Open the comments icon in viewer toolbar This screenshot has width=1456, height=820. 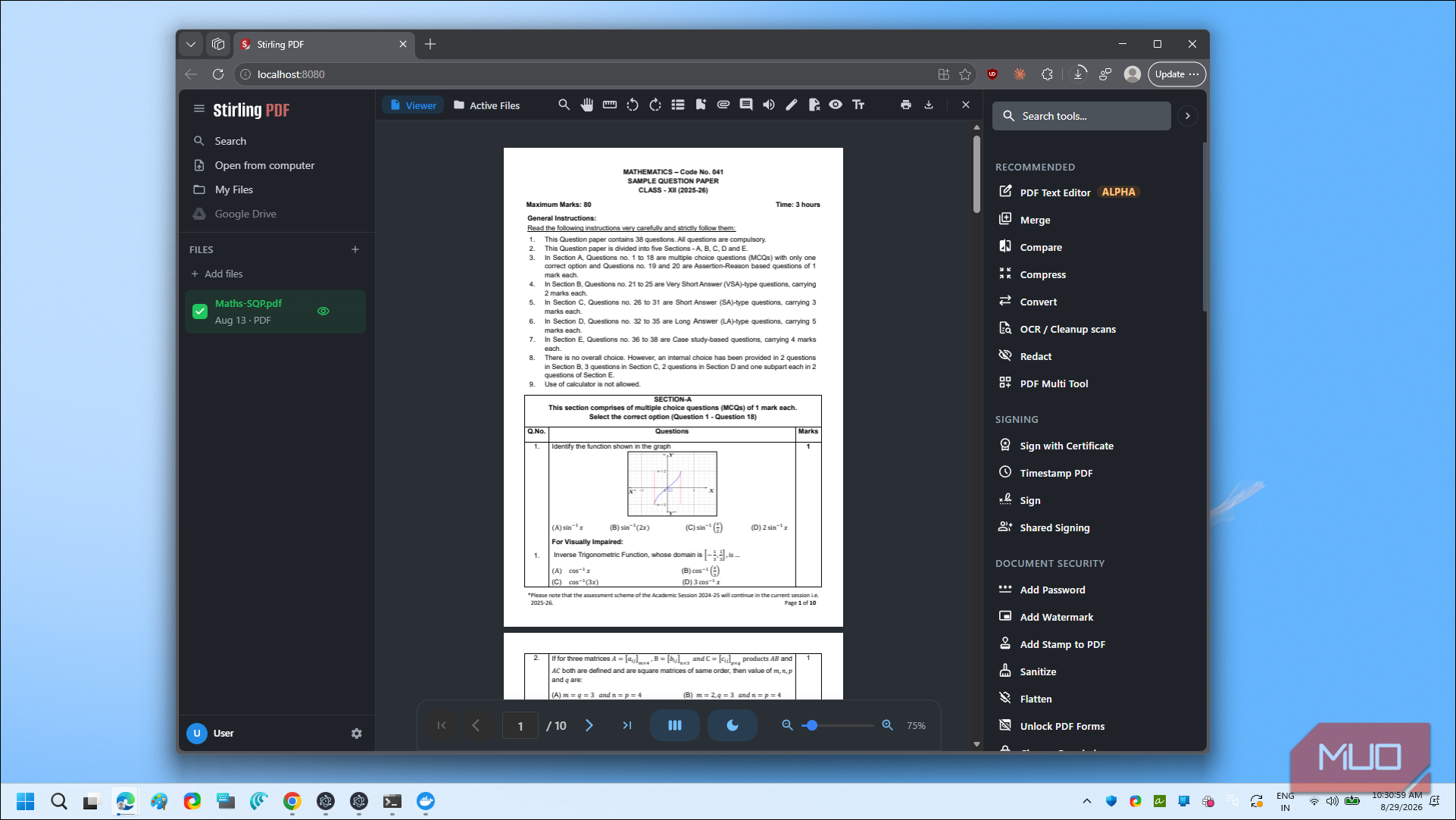(746, 105)
